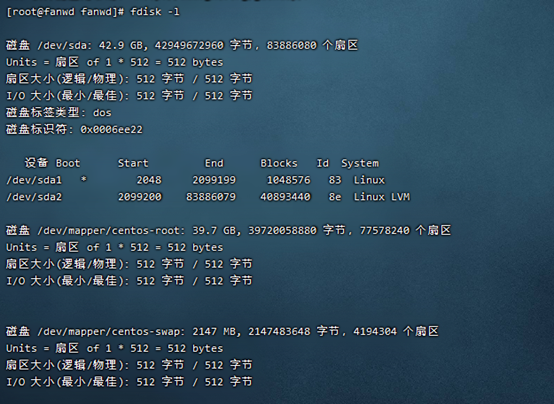Click the start sector value 2099200
Image resolution: width=554 pixels, height=404 pixels.
[140, 197]
